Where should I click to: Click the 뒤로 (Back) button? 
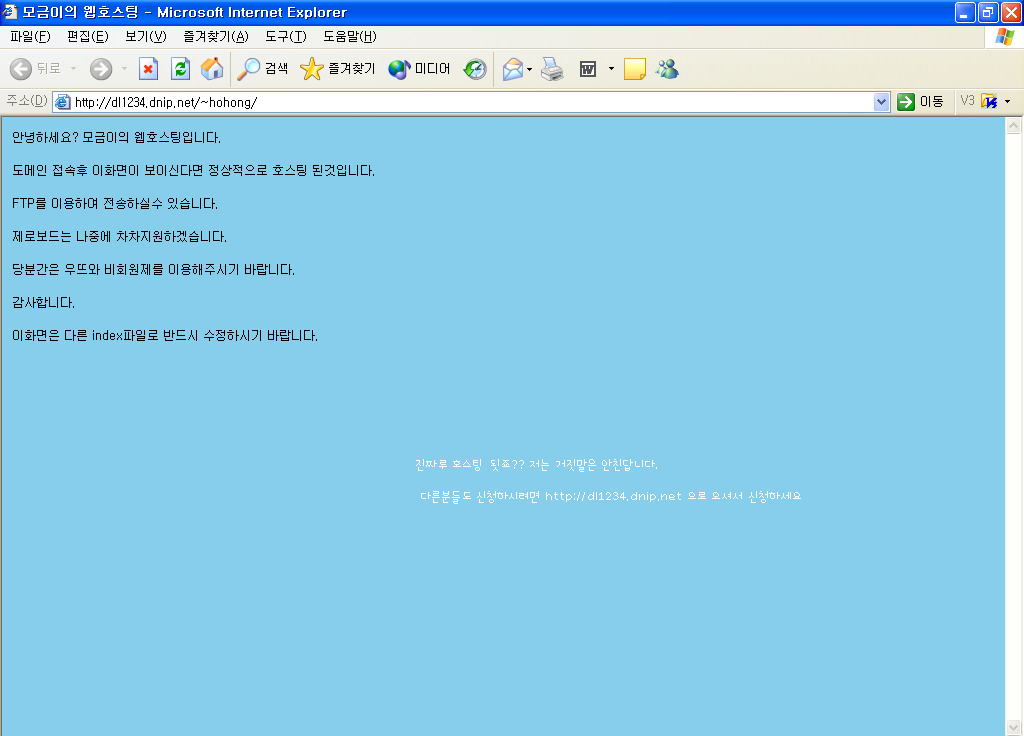tap(36, 69)
